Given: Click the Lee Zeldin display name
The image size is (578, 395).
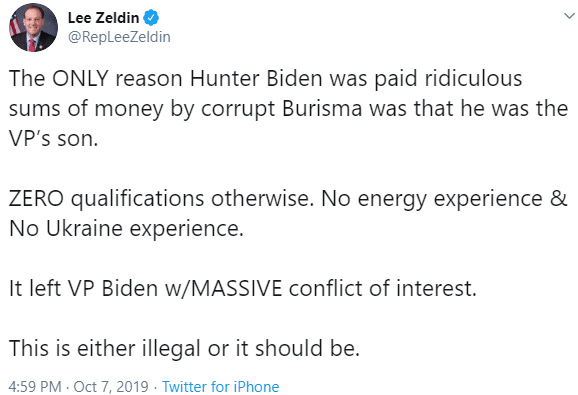Looking at the screenshot, I should point(104,18).
